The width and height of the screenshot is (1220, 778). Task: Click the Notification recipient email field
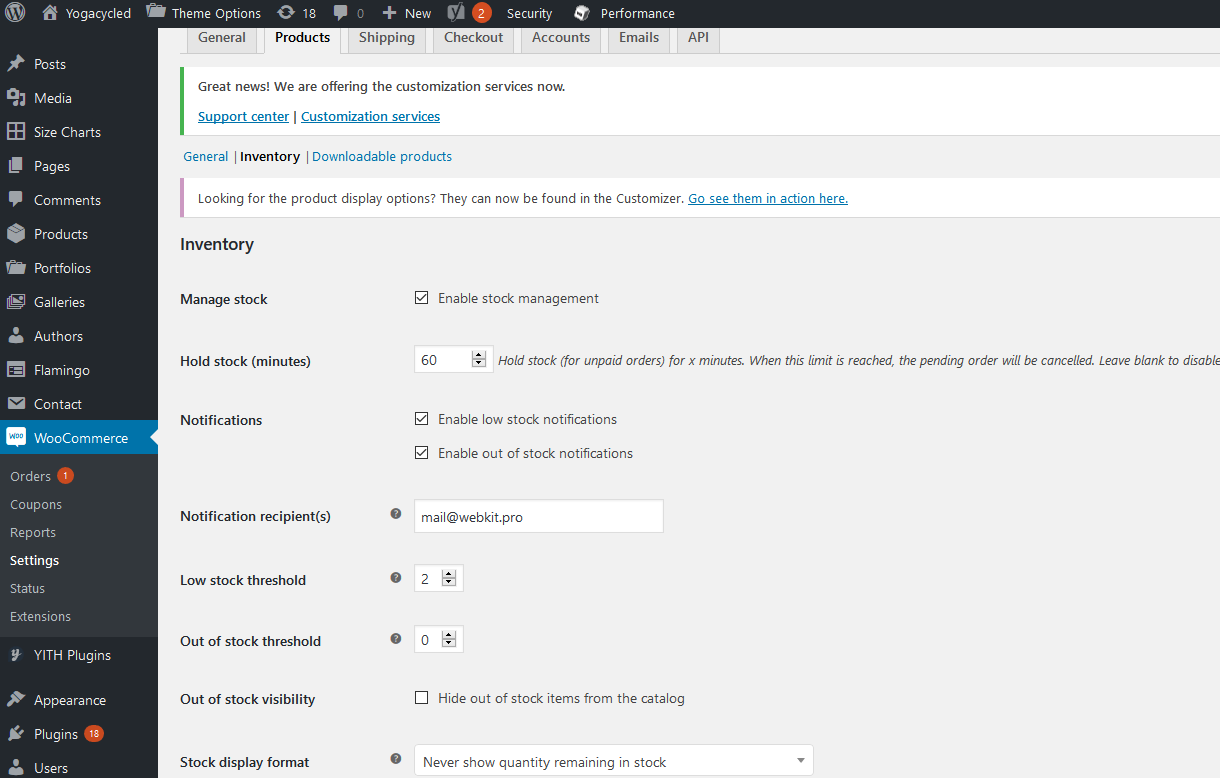[x=538, y=517]
